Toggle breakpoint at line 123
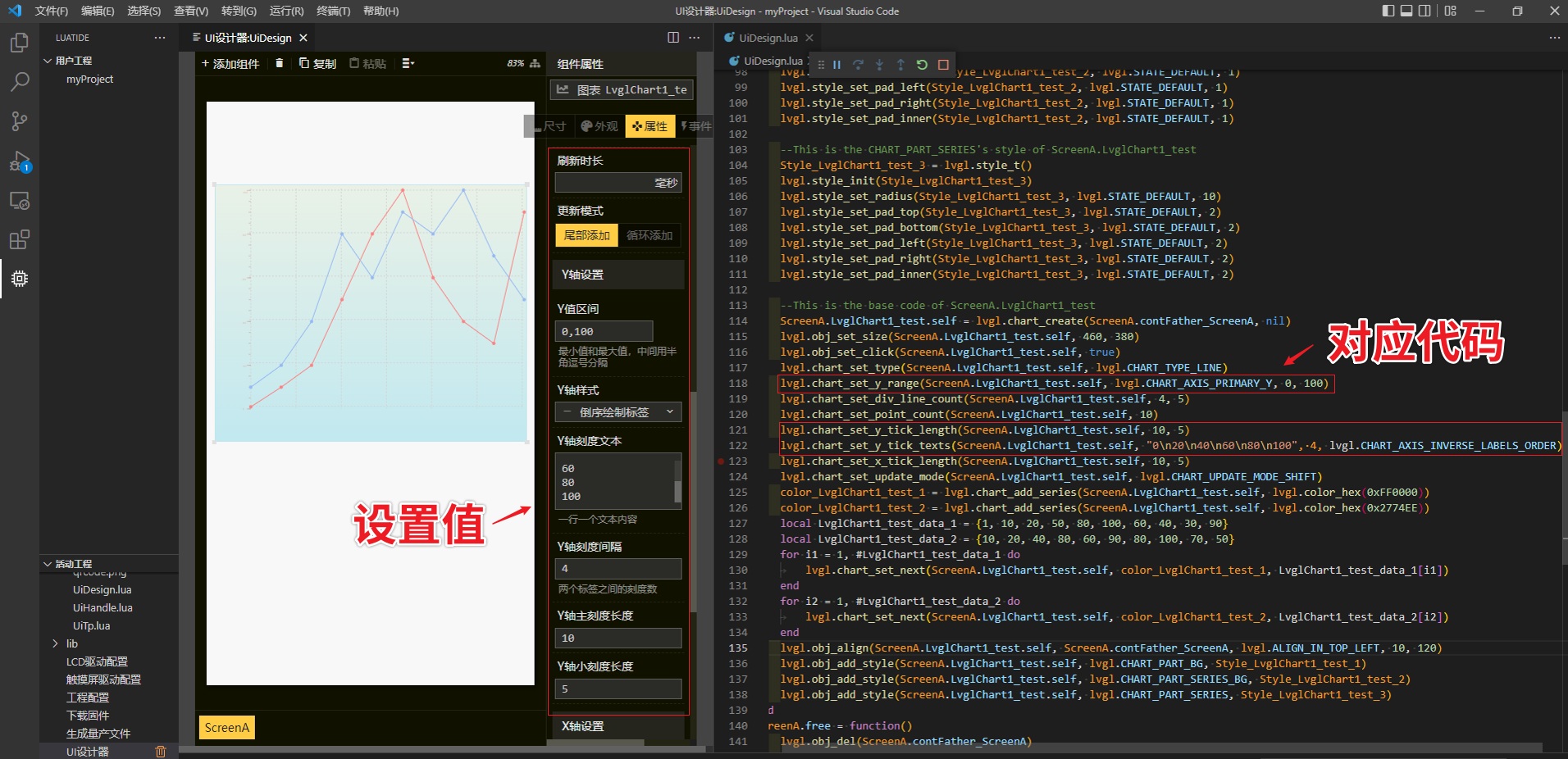This screenshot has width=1568, height=759. point(721,461)
